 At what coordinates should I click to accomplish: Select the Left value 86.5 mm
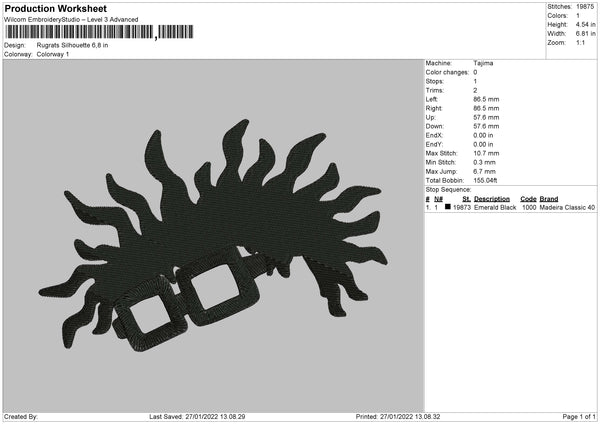[486, 99]
